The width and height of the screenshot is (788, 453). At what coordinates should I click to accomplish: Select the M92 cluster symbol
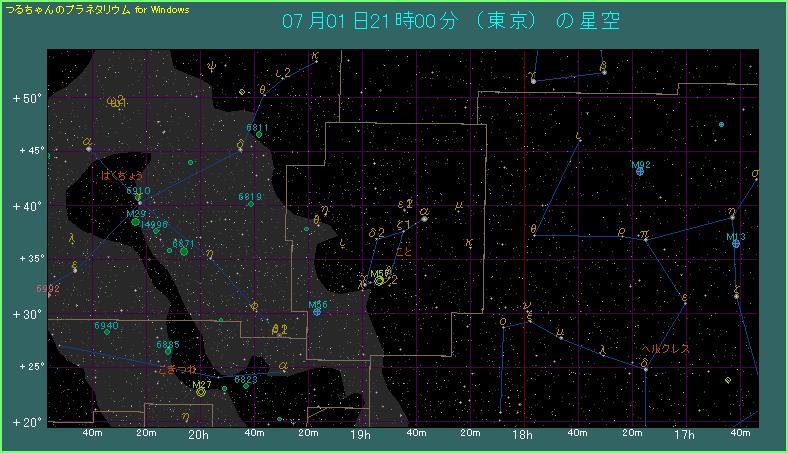[640, 171]
